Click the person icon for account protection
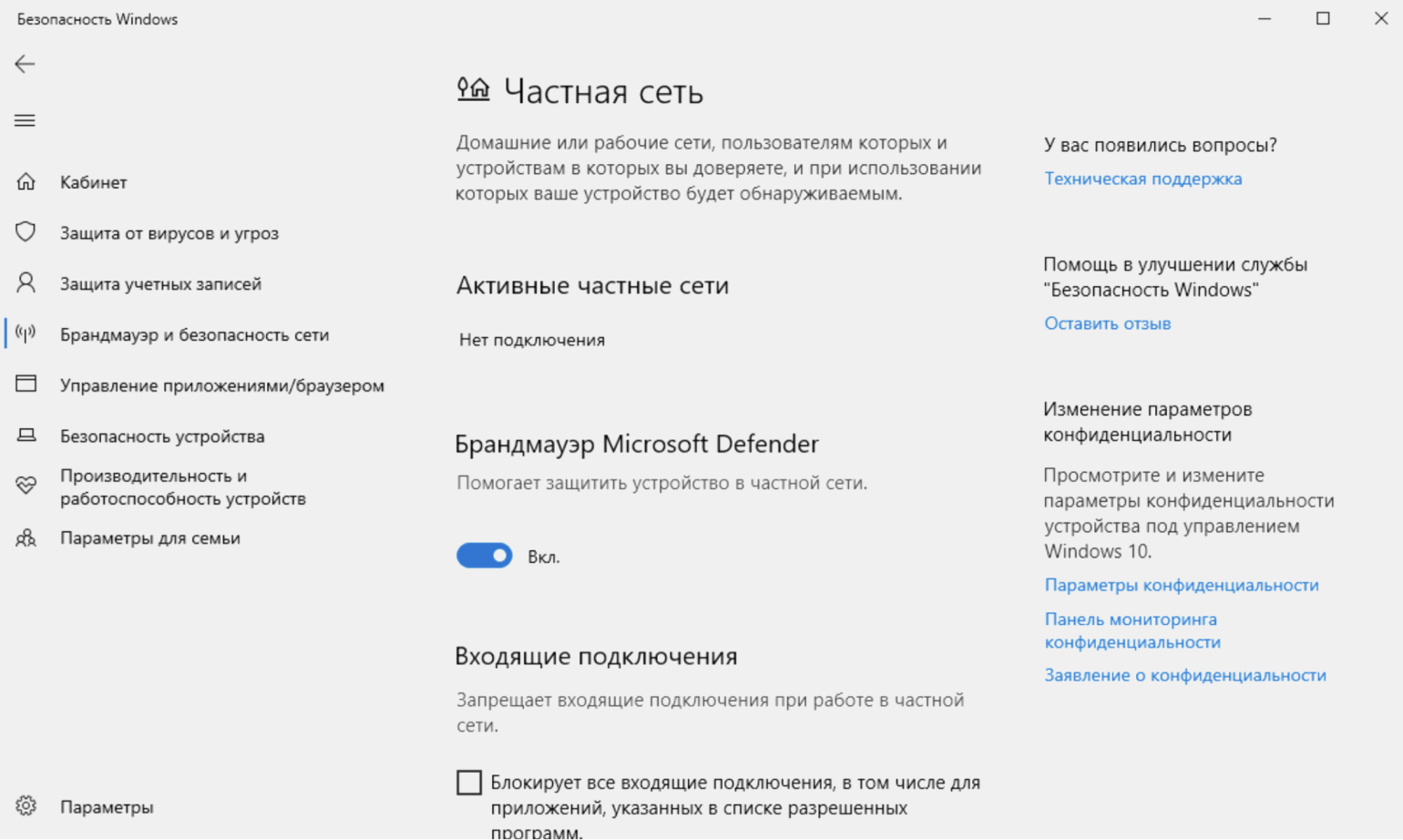This screenshot has height=840, width=1403. [26, 283]
